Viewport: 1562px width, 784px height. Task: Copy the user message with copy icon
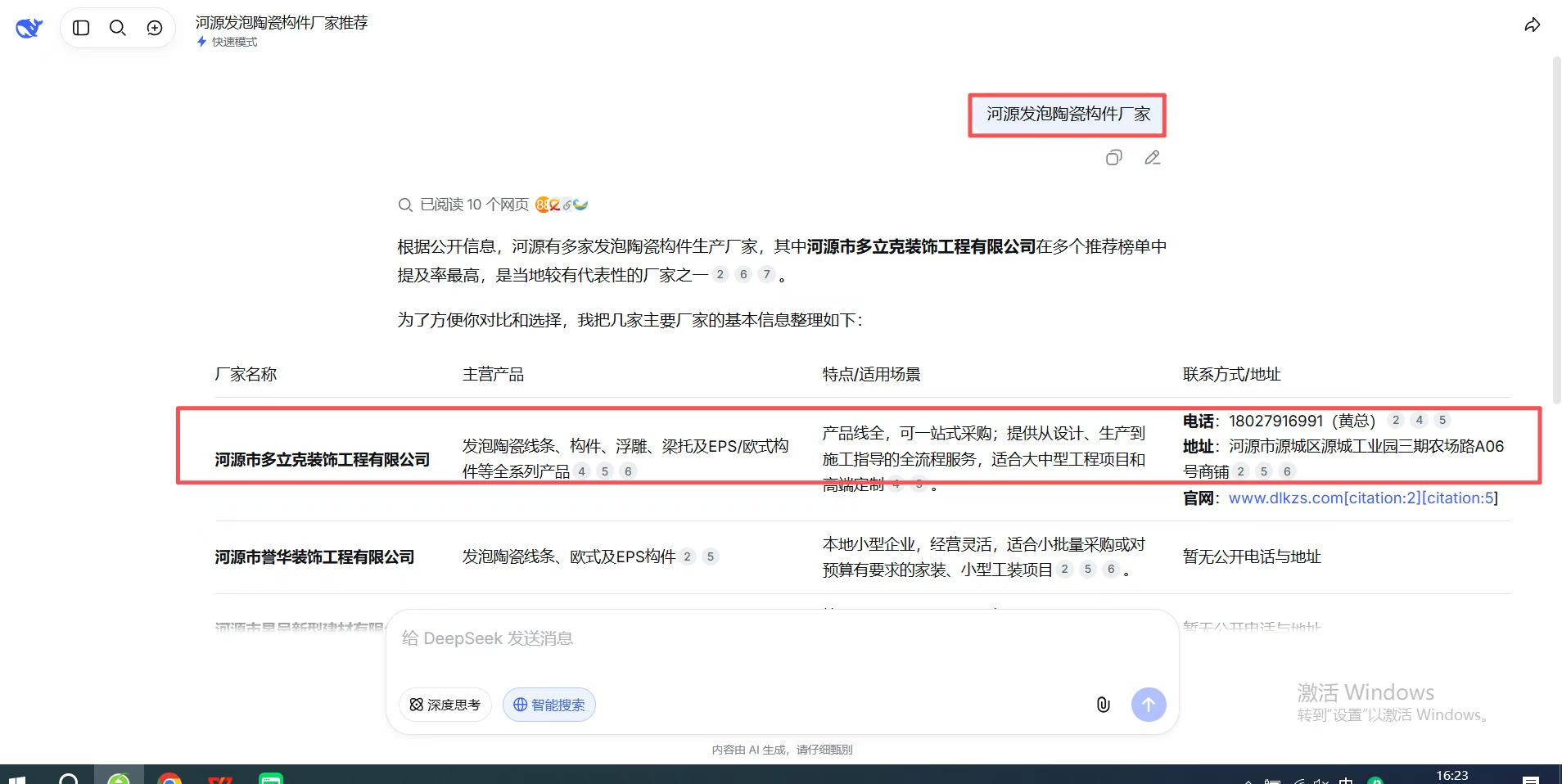tap(1114, 157)
